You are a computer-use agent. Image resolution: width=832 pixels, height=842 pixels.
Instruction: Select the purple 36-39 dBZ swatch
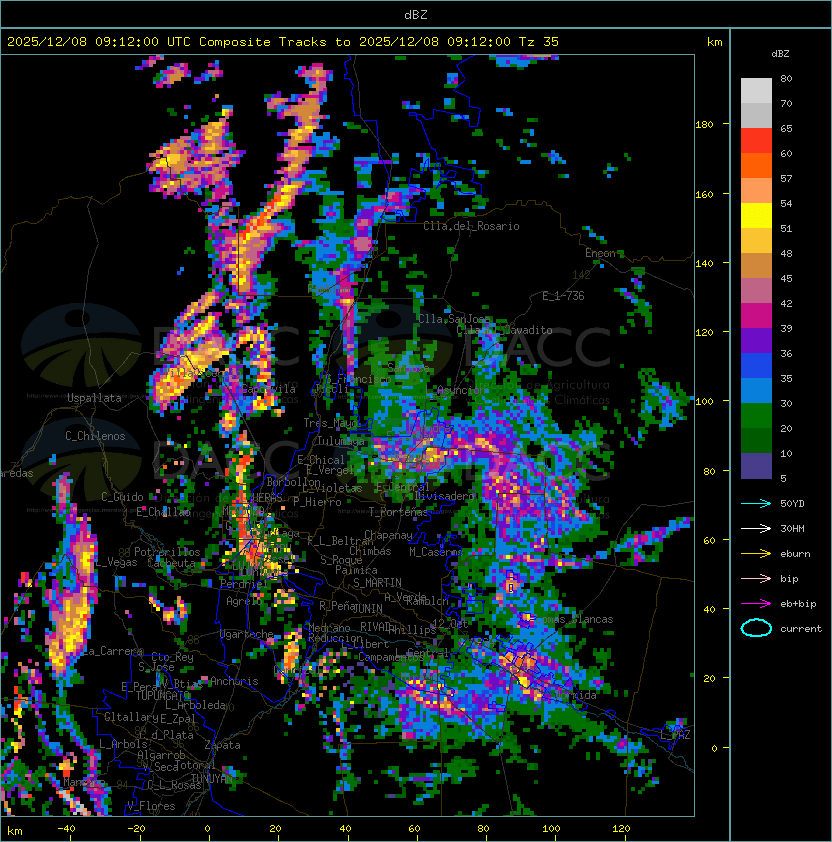point(756,340)
